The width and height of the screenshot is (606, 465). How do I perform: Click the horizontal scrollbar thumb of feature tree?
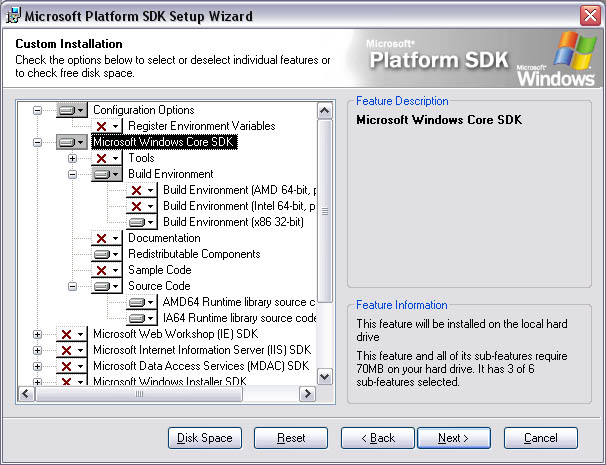pos(139,394)
